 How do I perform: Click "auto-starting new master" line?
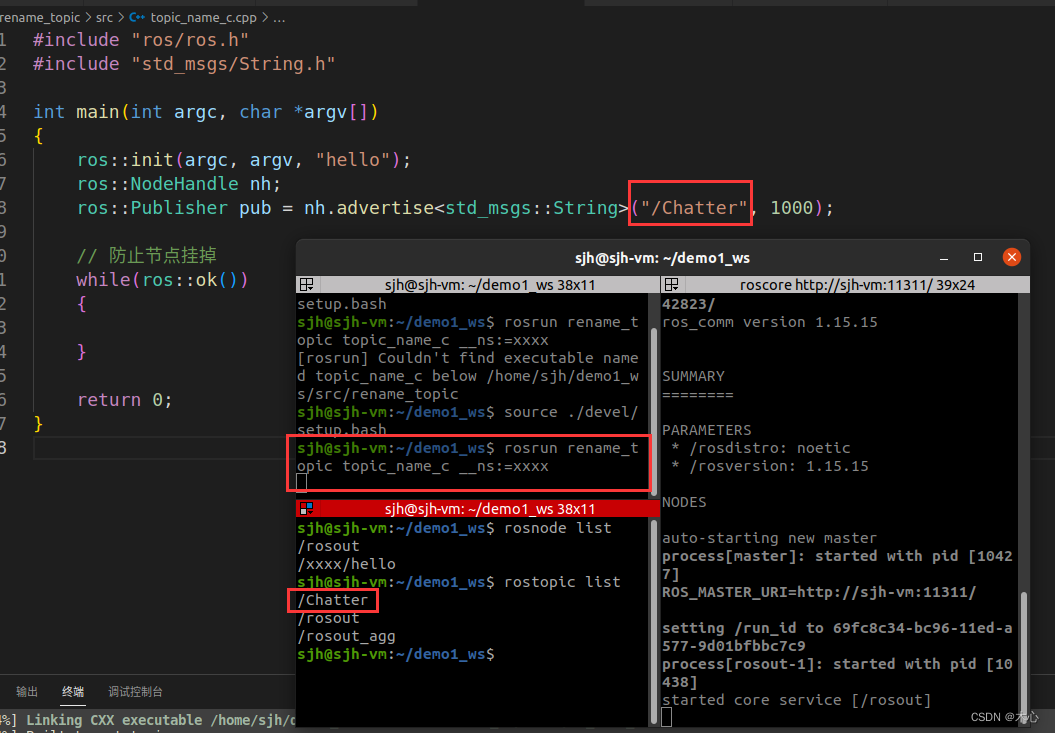(x=770, y=538)
